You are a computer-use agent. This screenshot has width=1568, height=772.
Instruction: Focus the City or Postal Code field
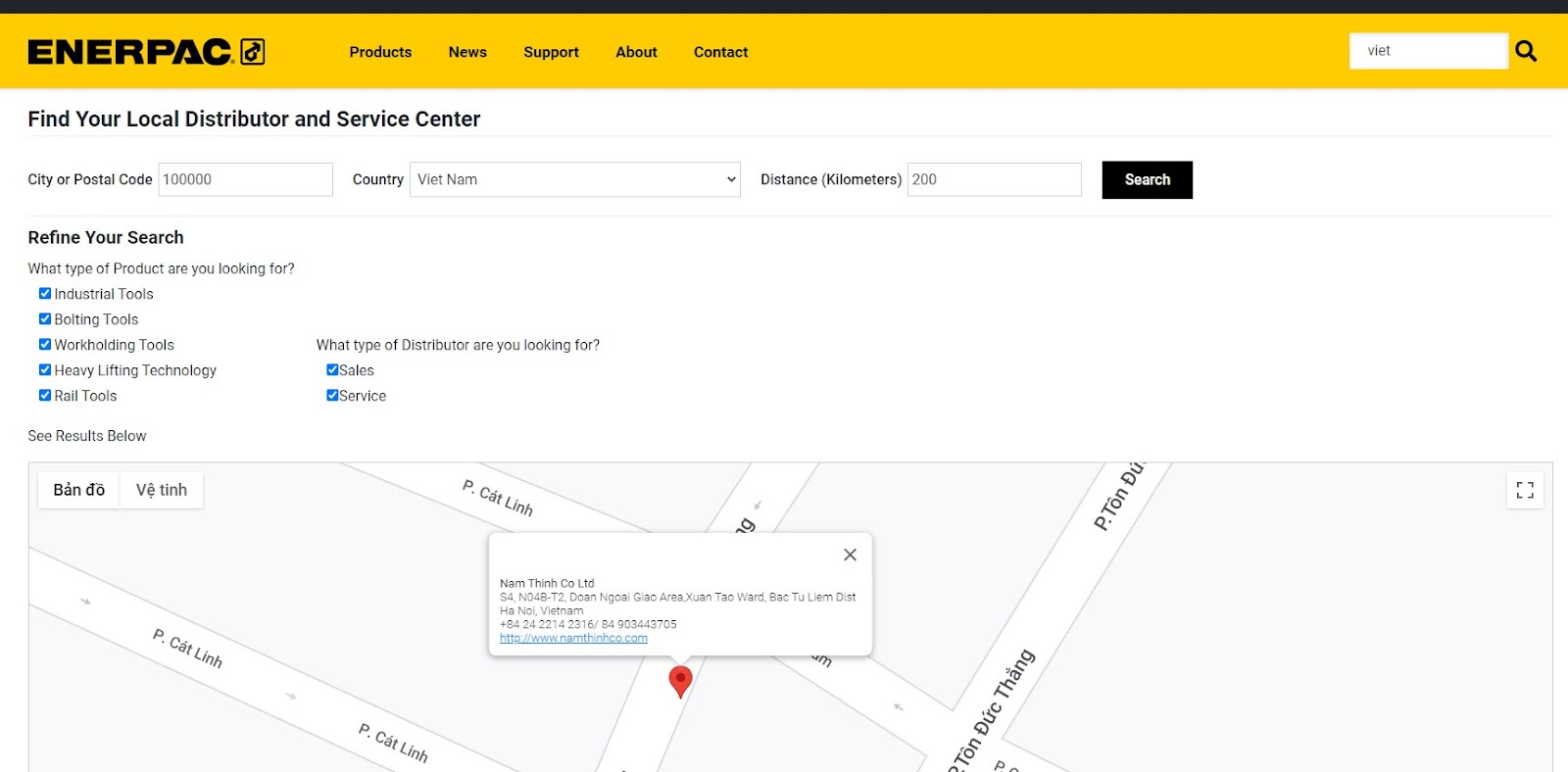click(245, 179)
